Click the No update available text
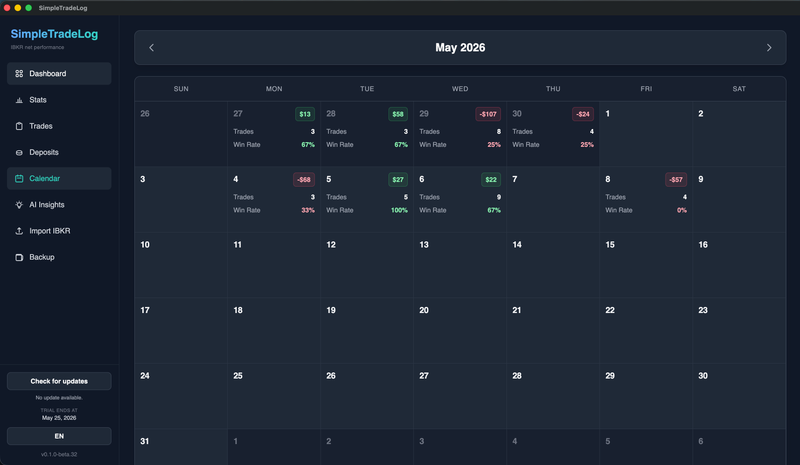The image size is (800, 465). pyautogui.click(x=59, y=398)
